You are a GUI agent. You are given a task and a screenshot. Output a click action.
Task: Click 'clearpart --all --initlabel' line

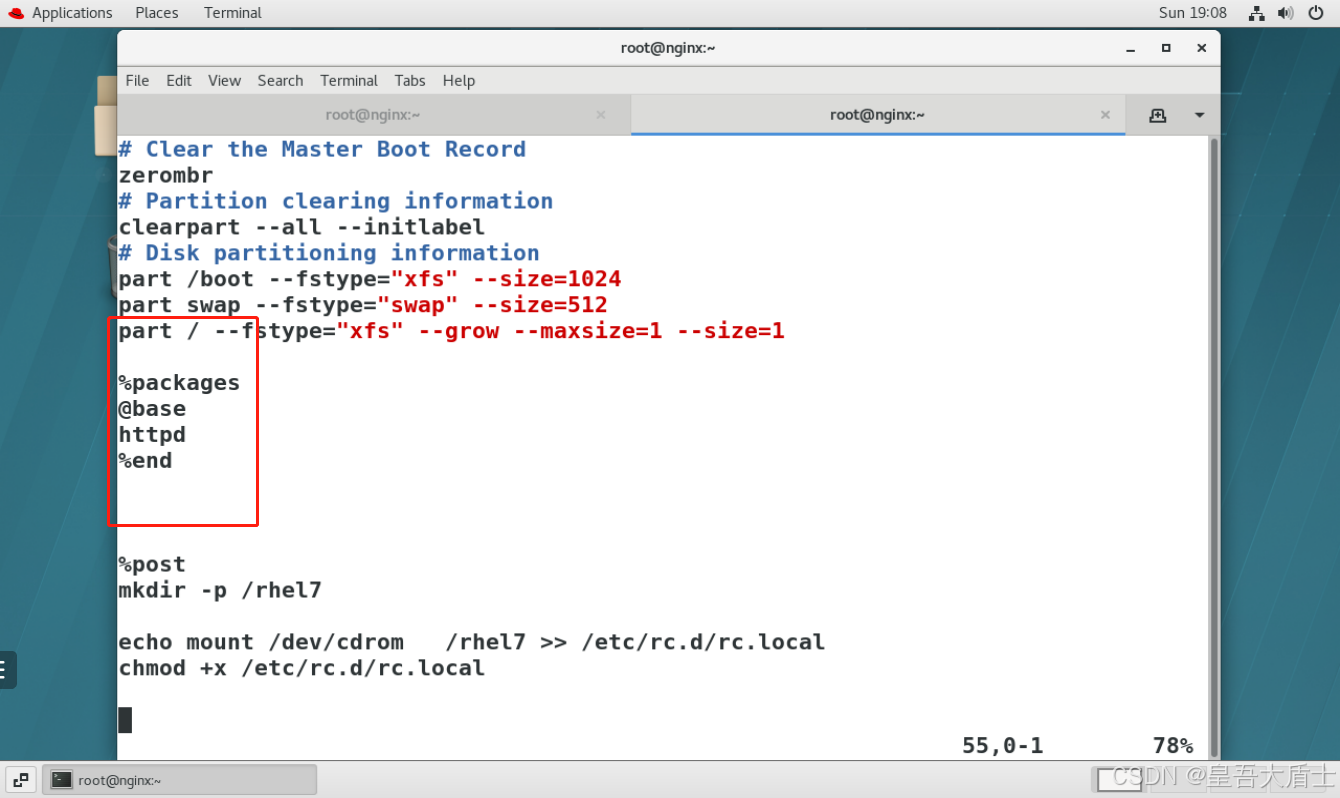(x=301, y=227)
